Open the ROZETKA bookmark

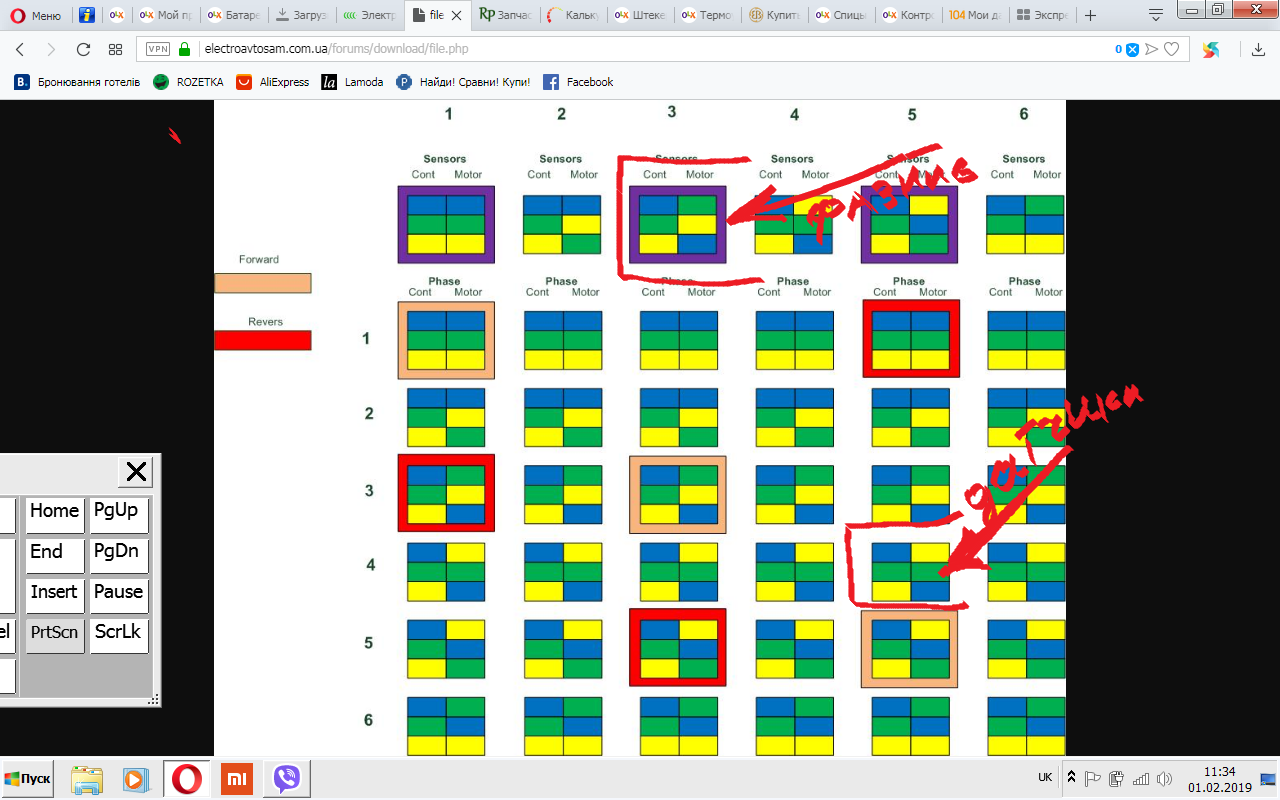click(188, 82)
